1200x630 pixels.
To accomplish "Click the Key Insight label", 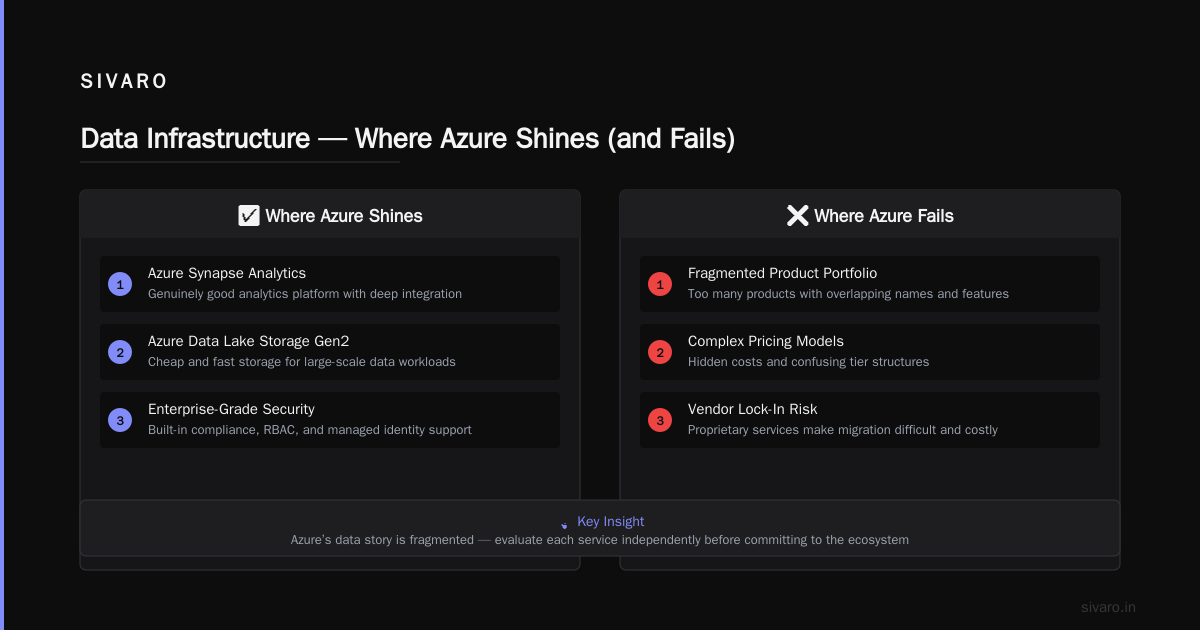I will [x=610, y=522].
